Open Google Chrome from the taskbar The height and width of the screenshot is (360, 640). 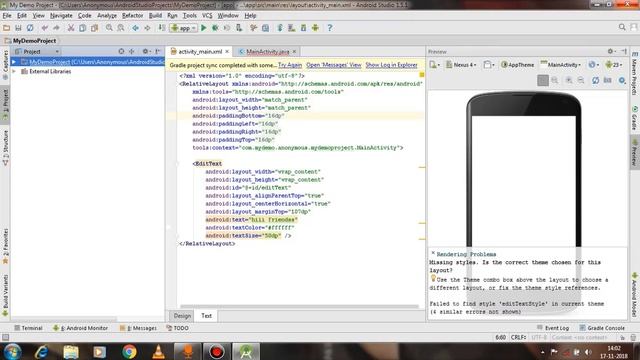click(129, 351)
